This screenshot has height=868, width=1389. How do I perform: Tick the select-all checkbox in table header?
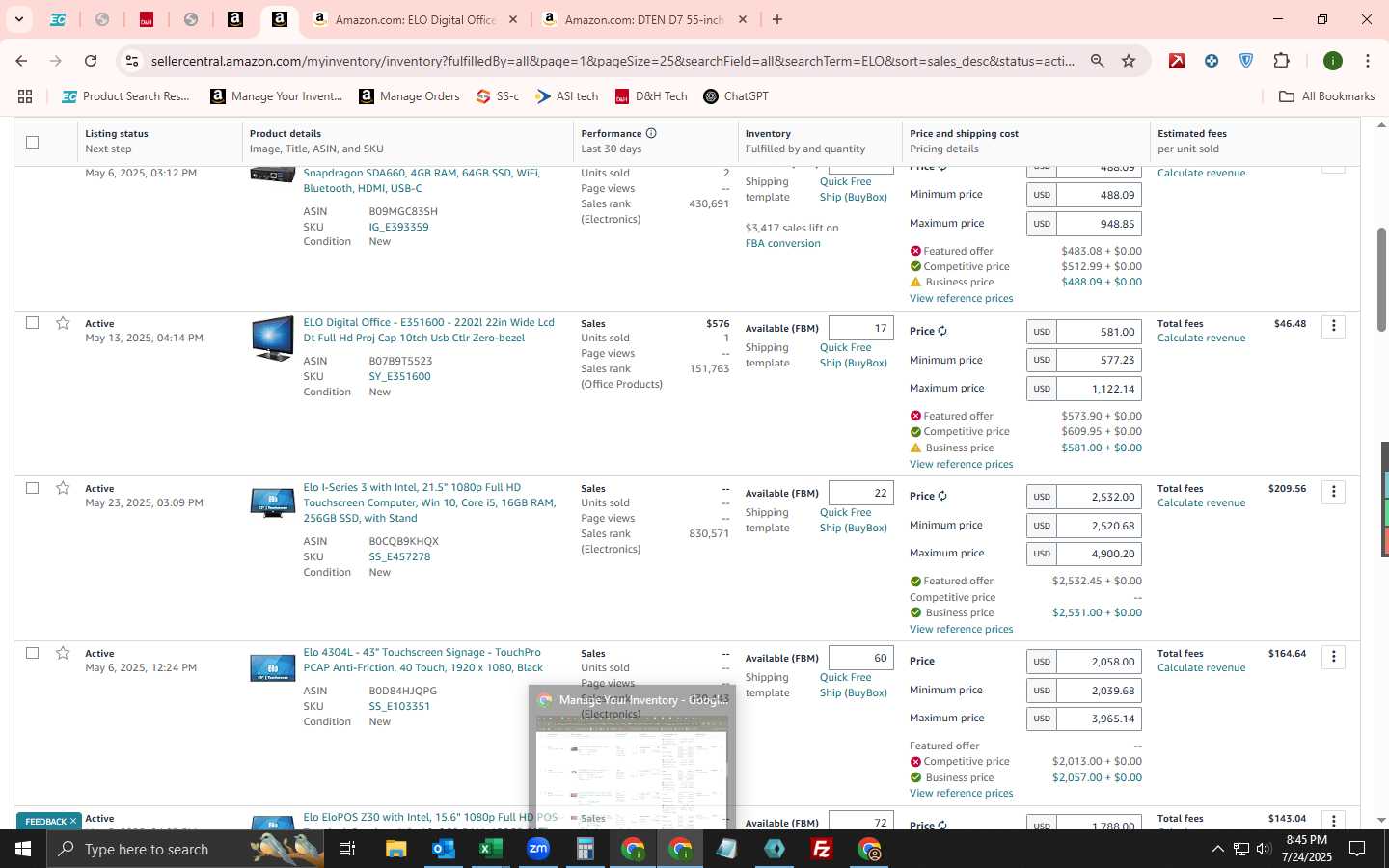tap(32, 142)
